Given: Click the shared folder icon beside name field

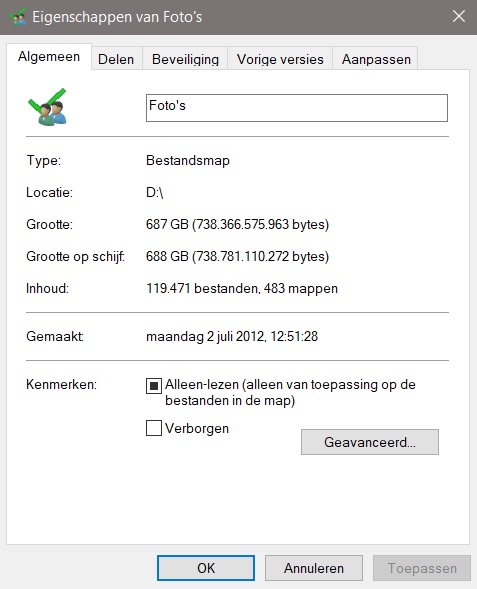Looking at the screenshot, I should pyautogui.click(x=48, y=107).
